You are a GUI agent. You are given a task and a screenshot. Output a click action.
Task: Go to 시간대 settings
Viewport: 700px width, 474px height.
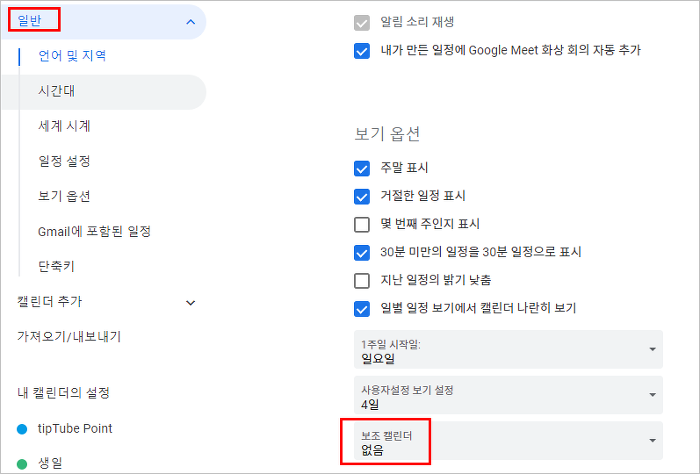(103, 92)
